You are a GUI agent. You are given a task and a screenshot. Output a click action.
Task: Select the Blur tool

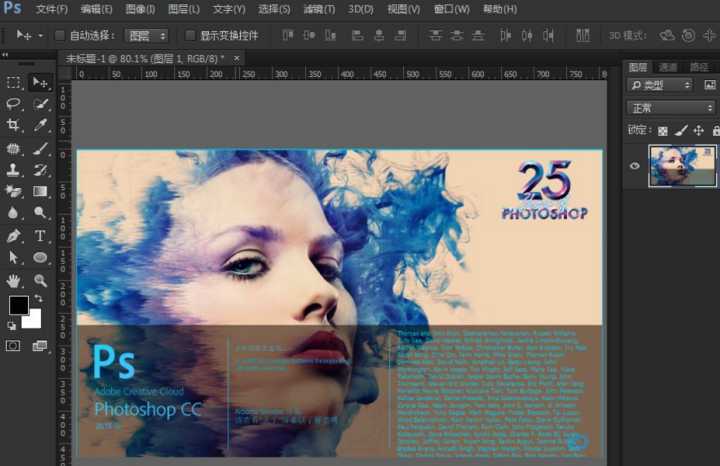pyautogui.click(x=13, y=213)
